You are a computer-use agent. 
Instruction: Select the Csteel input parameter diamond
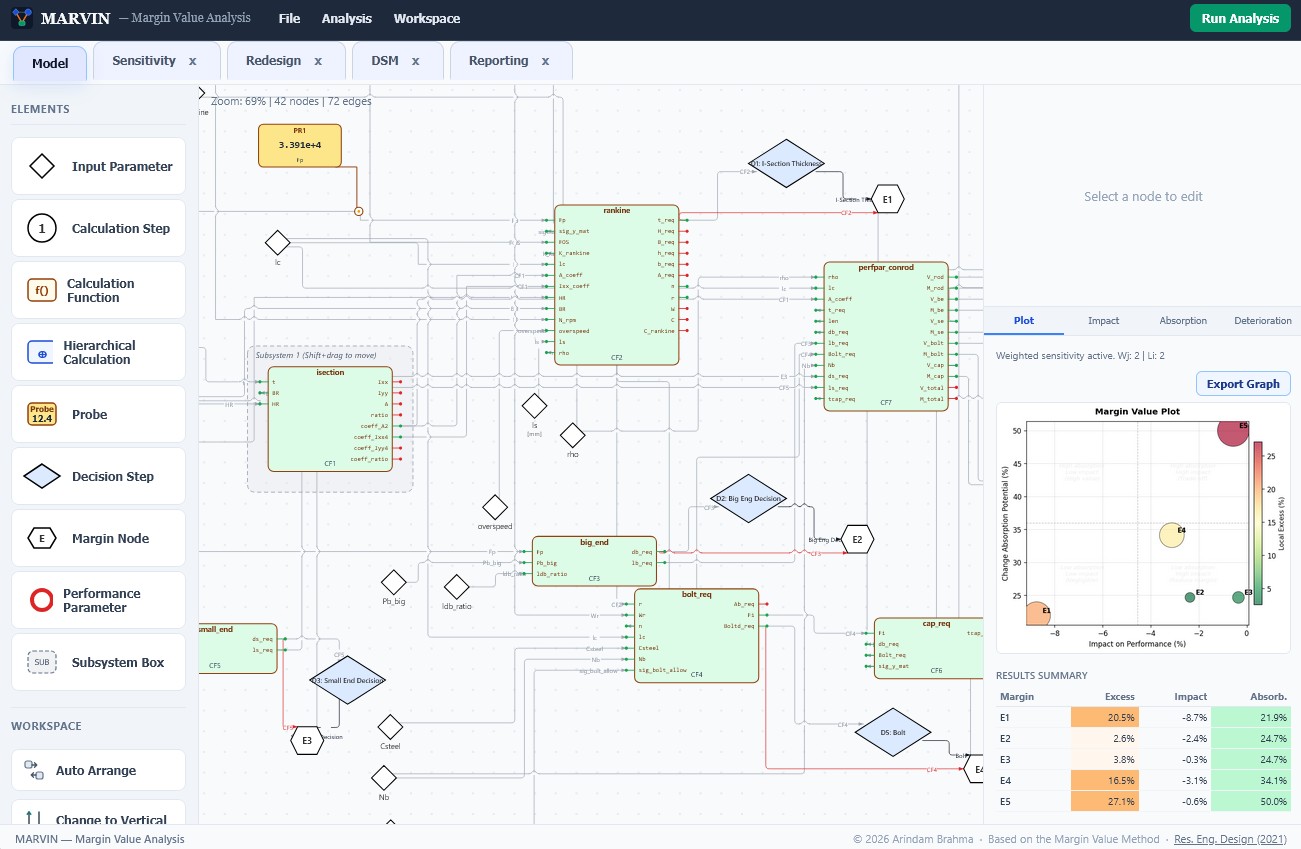[390, 727]
